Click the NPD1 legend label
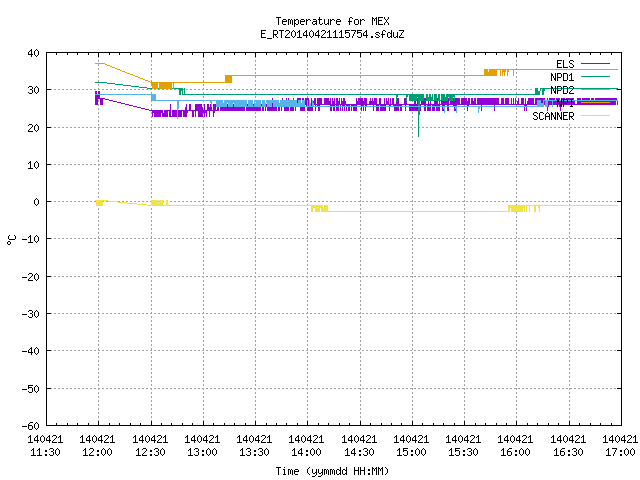Viewport: 640px width, 480px height. click(562, 77)
